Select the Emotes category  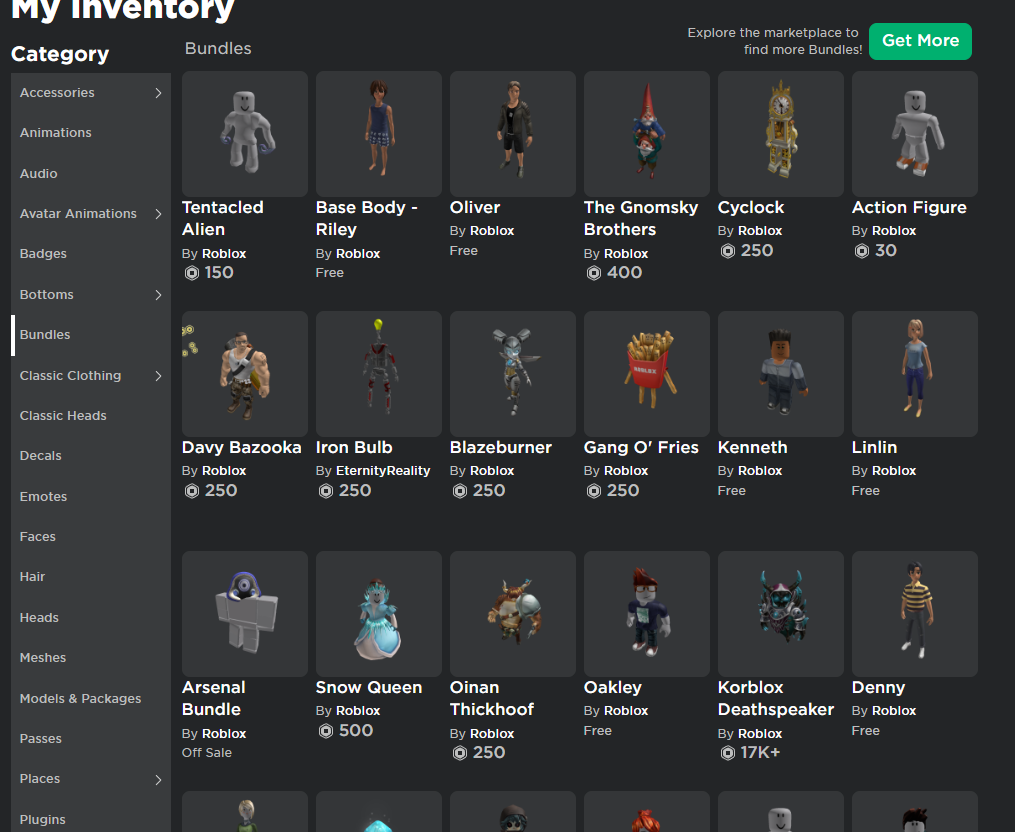(43, 496)
